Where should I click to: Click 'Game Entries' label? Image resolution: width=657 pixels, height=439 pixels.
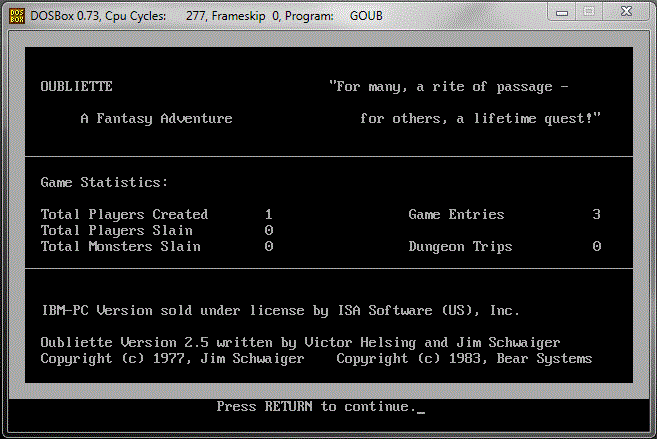(456, 214)
